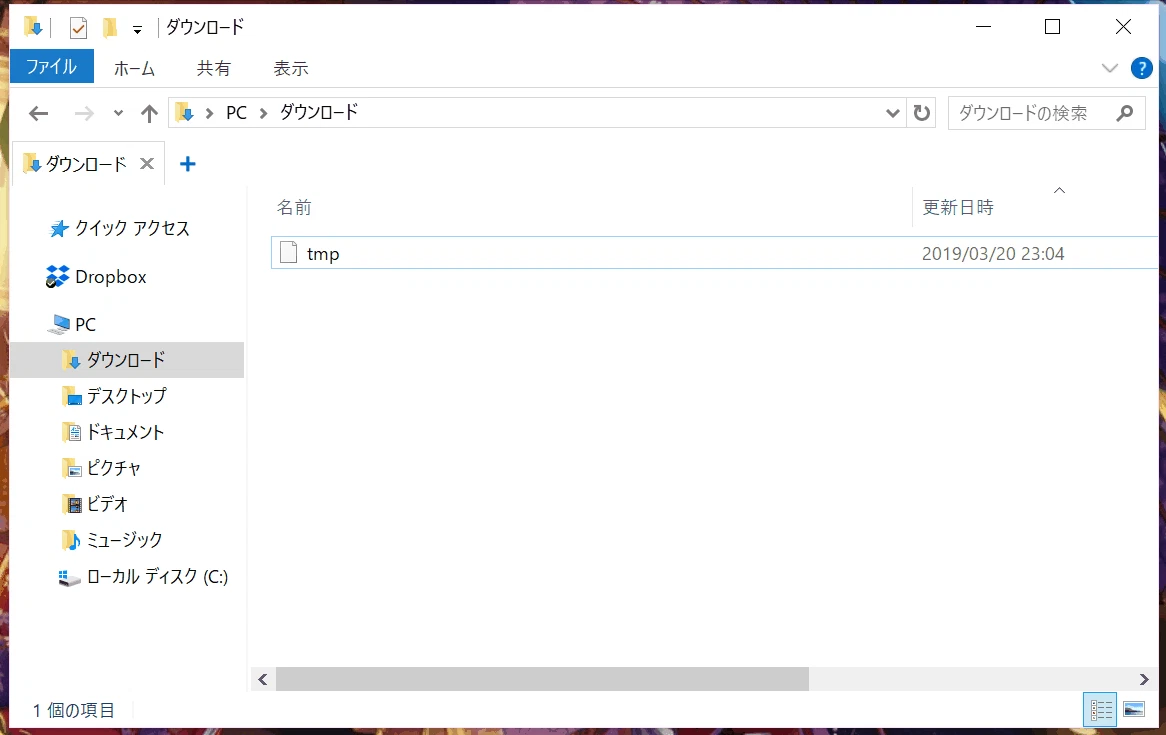Switch to details view with the status bar icon
Viewport: 1166px width, 735px height.
pos(1101,710)
